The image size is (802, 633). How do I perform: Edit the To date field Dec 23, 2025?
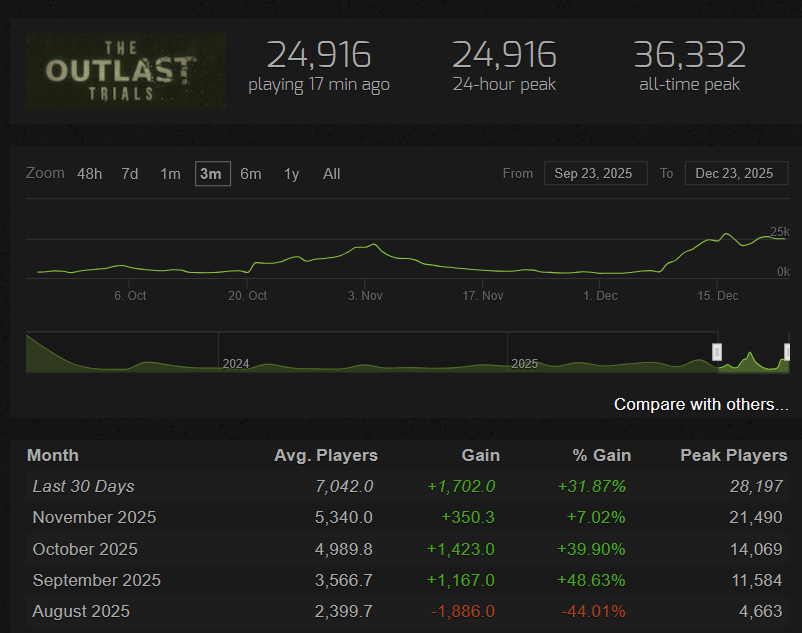coord(736,173)
